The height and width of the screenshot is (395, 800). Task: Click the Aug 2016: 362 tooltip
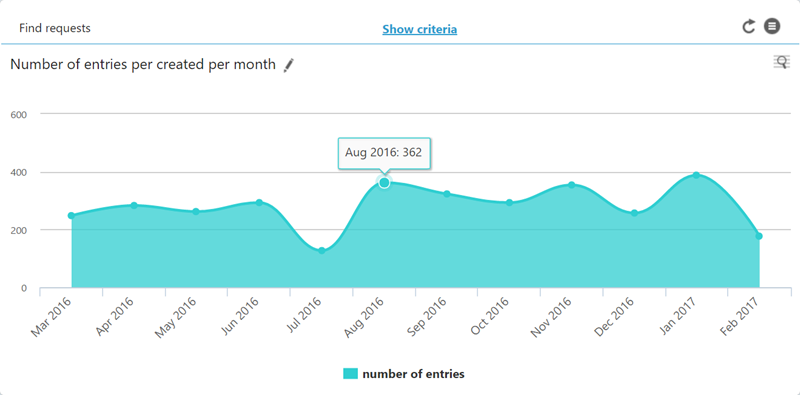[384, 153]
